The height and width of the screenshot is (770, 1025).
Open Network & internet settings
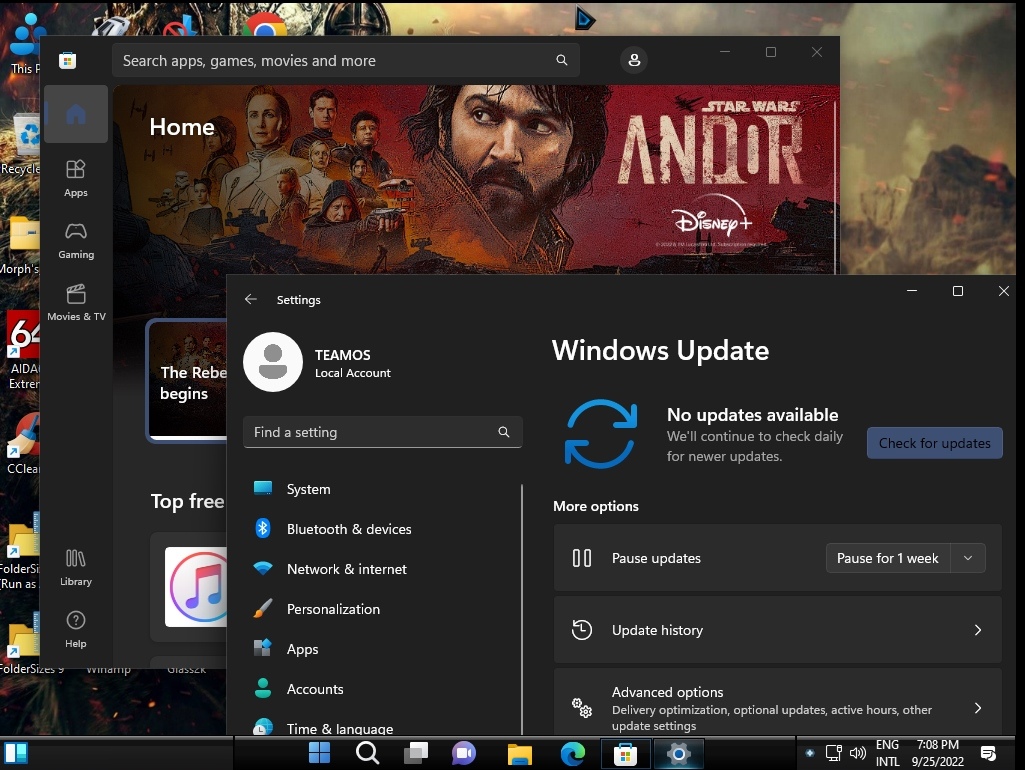(346, 569)
